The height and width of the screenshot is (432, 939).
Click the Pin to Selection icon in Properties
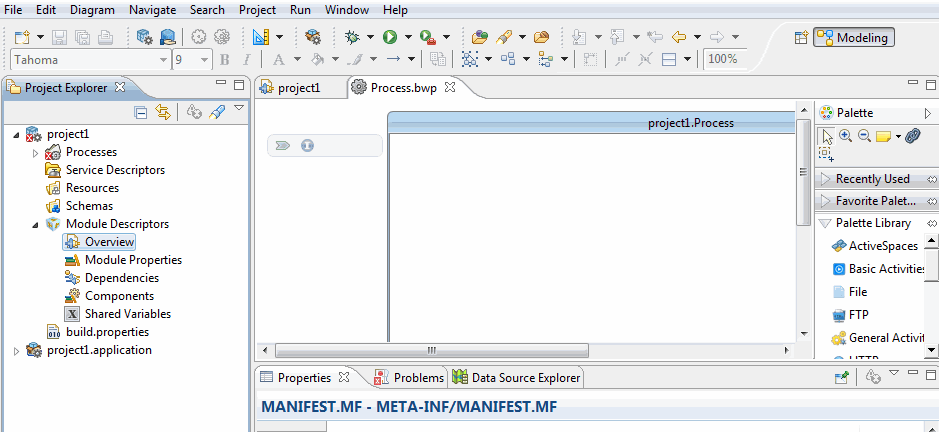tap(842, 377)
